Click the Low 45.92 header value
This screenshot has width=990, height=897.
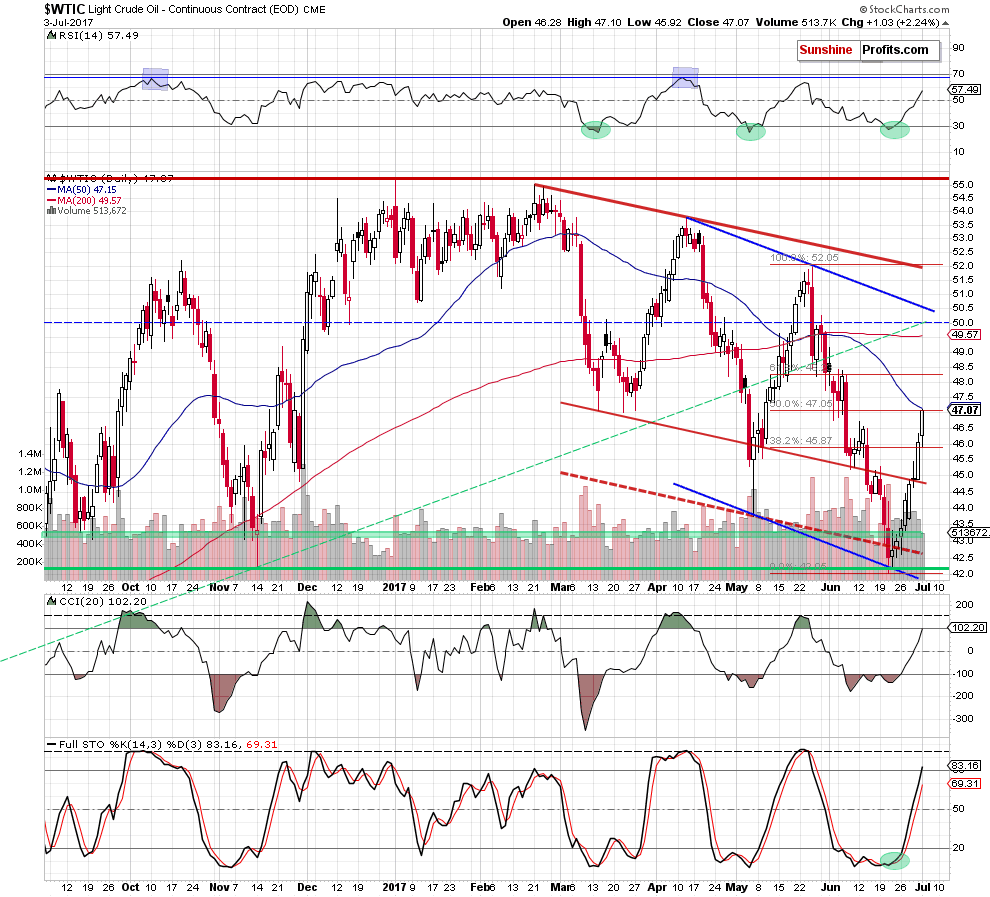coord(653,22)
